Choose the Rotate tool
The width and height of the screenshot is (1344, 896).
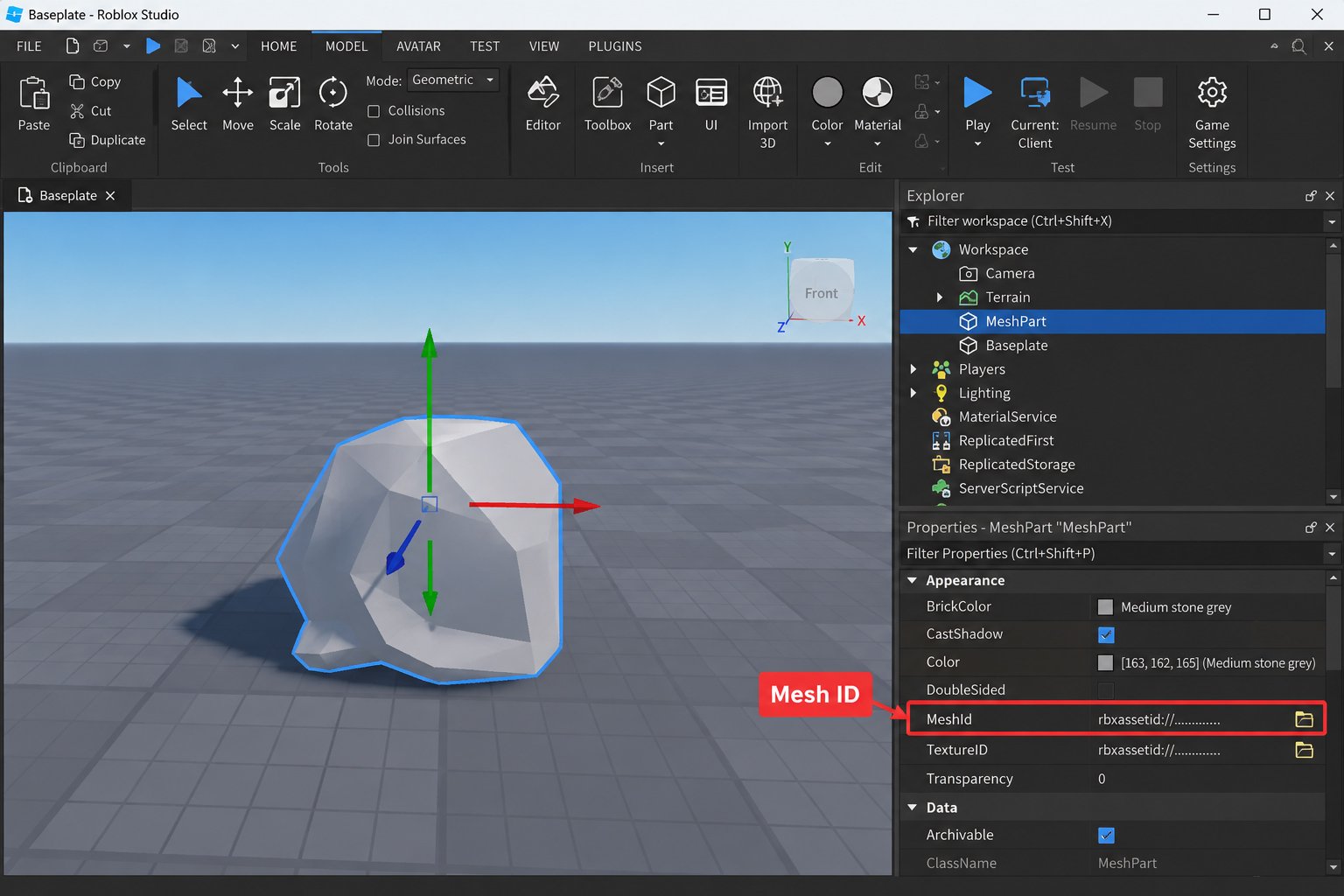(332, 104)
